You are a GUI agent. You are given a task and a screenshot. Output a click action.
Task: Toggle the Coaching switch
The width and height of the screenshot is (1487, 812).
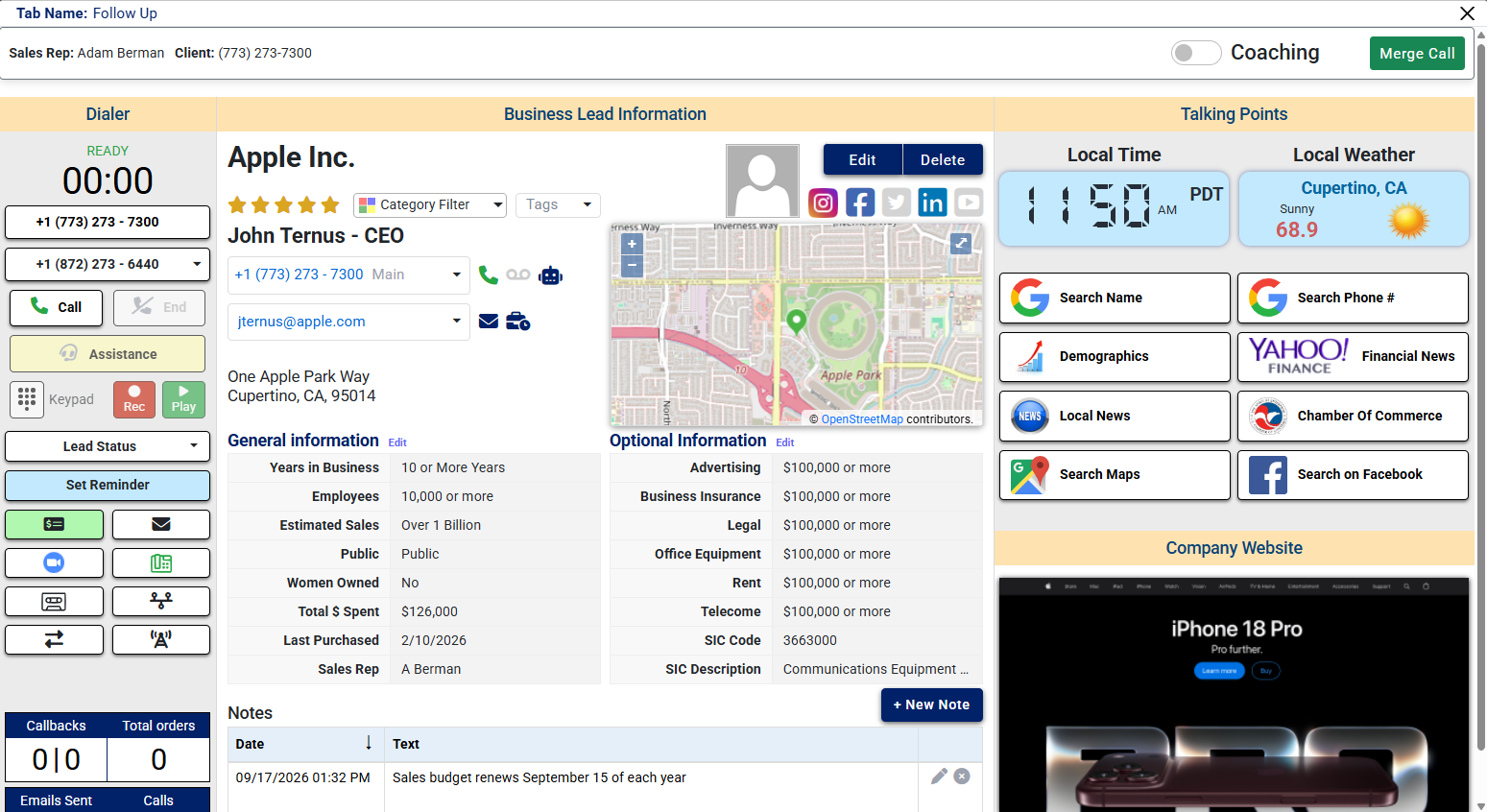click(1196, 53)
